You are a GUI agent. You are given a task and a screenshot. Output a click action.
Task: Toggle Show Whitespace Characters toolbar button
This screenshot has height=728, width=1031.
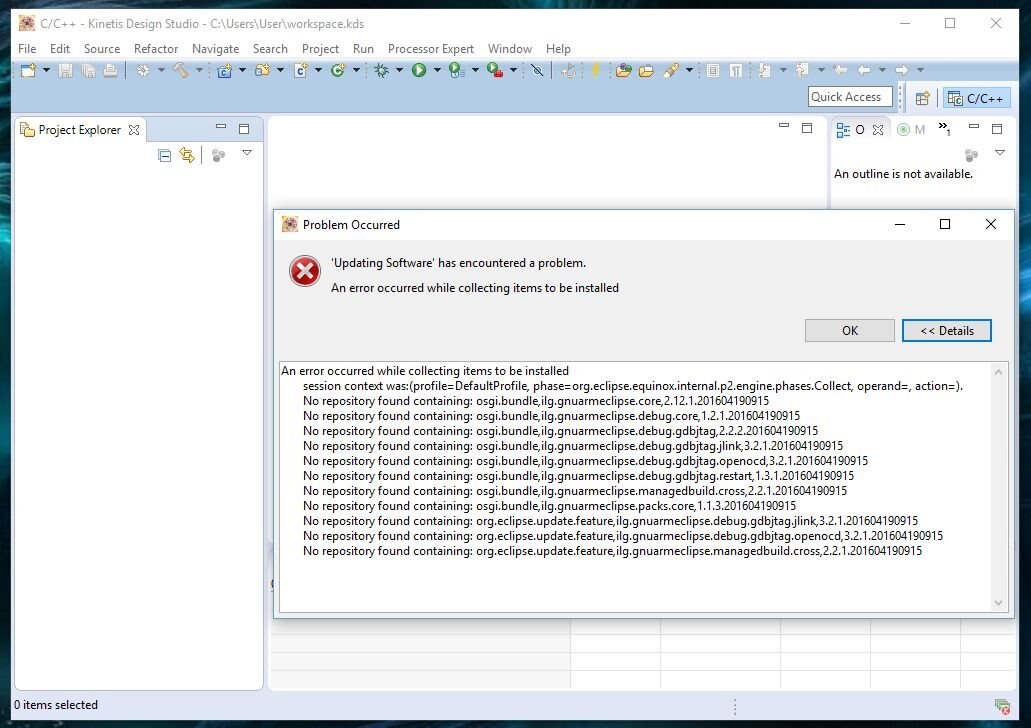(735, 70)
